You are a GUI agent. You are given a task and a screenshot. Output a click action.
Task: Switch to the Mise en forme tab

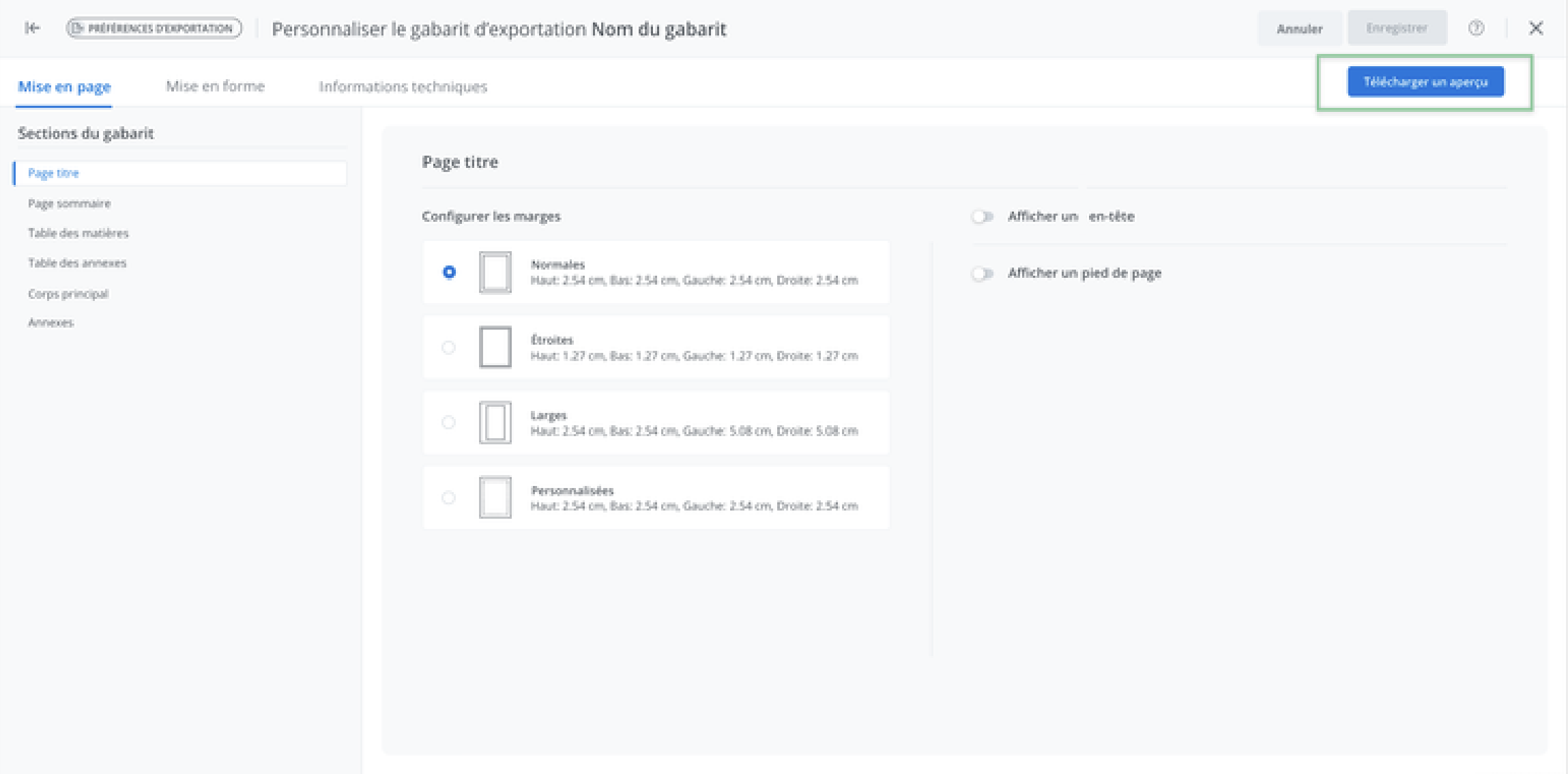215,86
